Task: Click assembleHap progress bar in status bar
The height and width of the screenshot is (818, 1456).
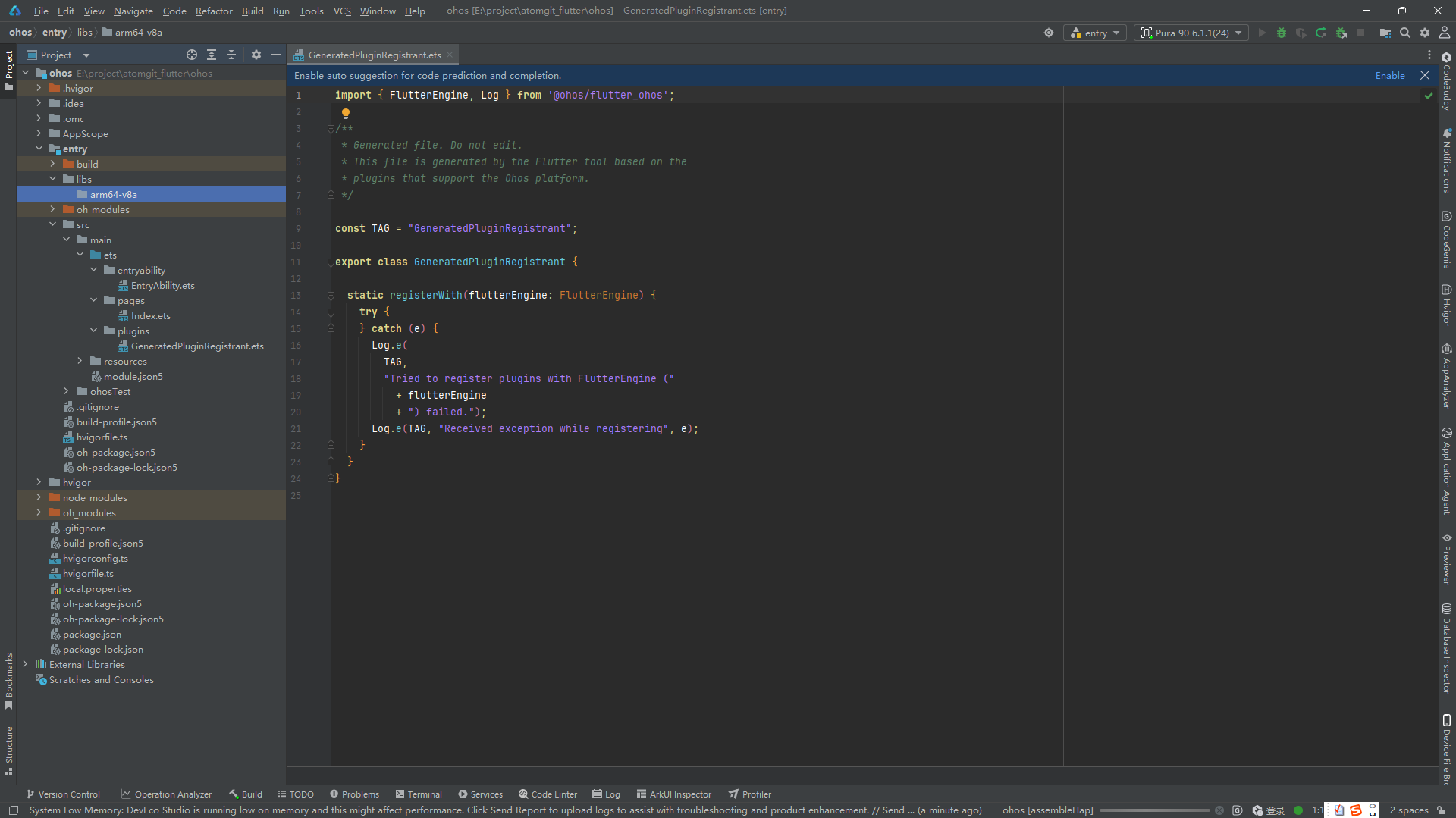Action: click(1154, 810)
